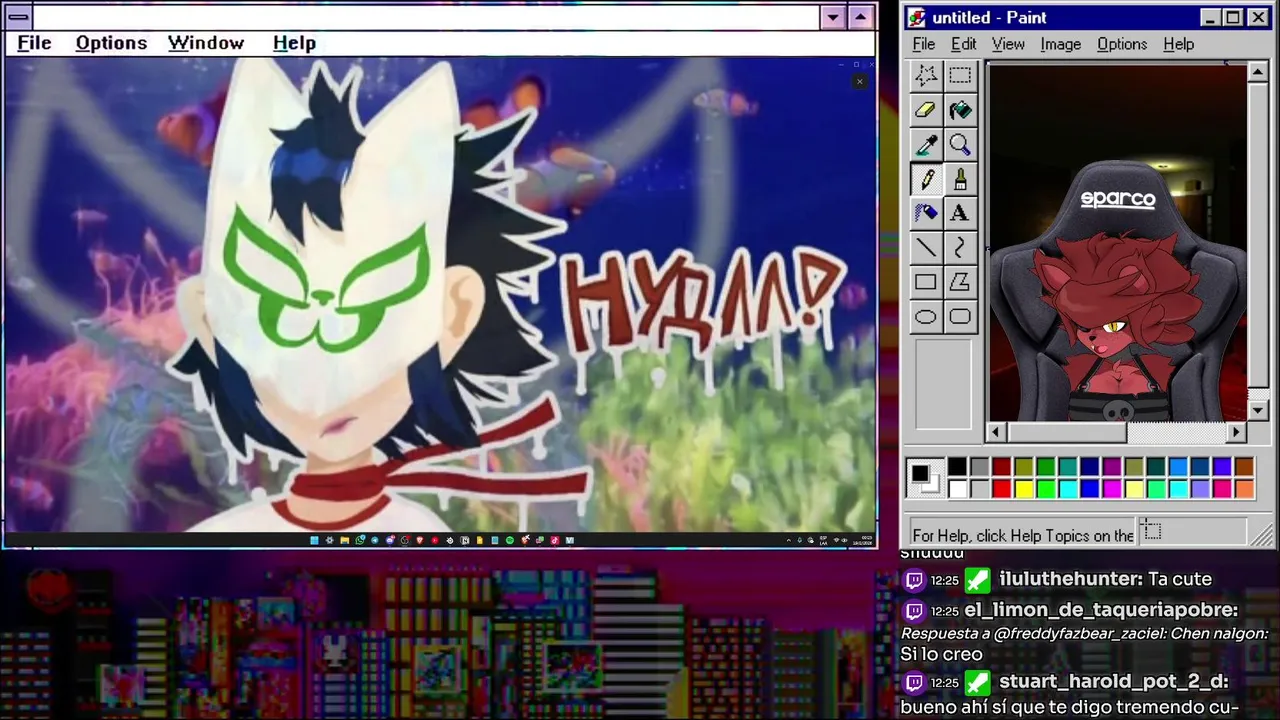
Task: Open the Options menu in left window
Action: [111, 43]
